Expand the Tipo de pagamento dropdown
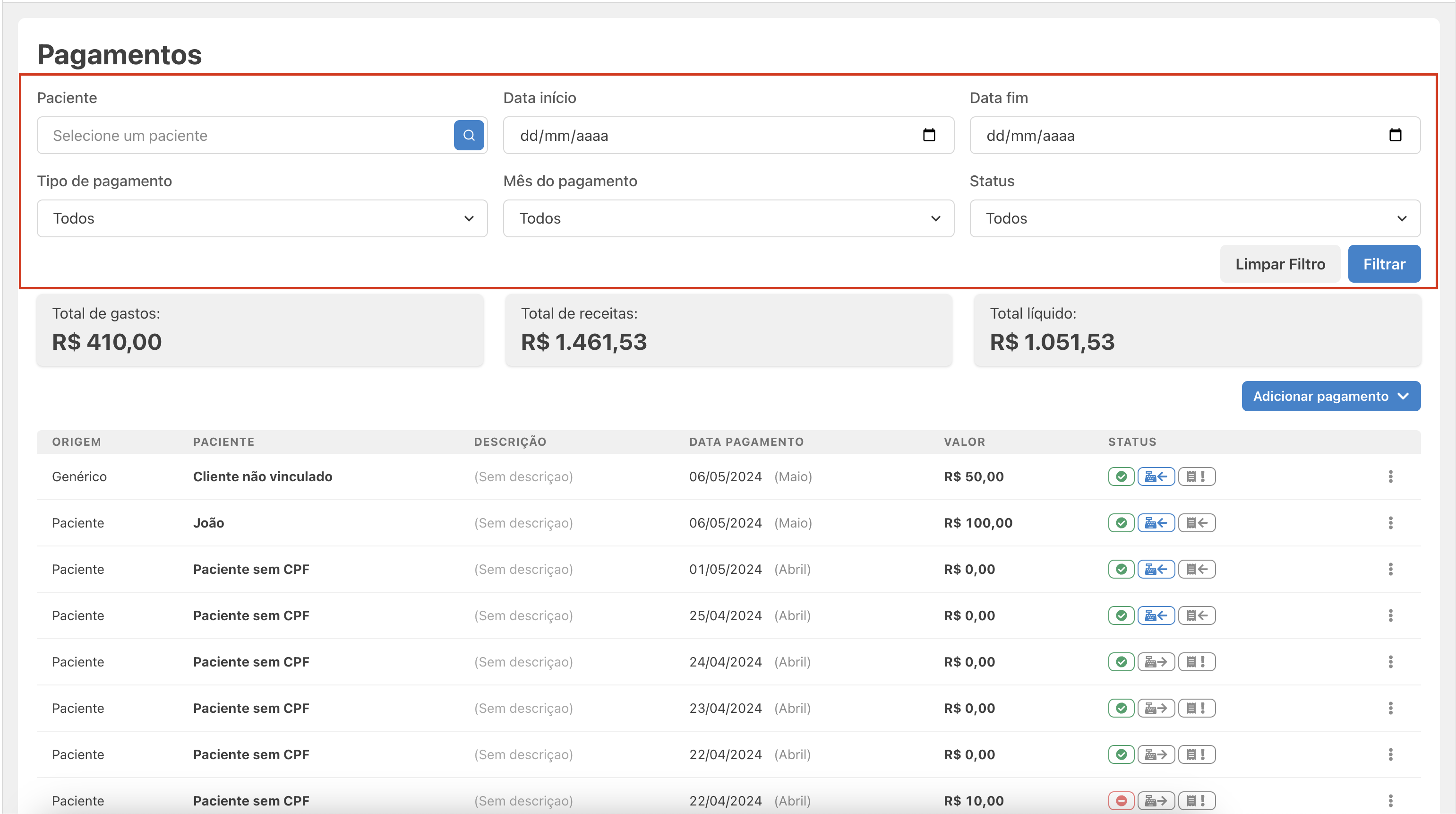The image size is (1456, 814). tap(262, 218)
